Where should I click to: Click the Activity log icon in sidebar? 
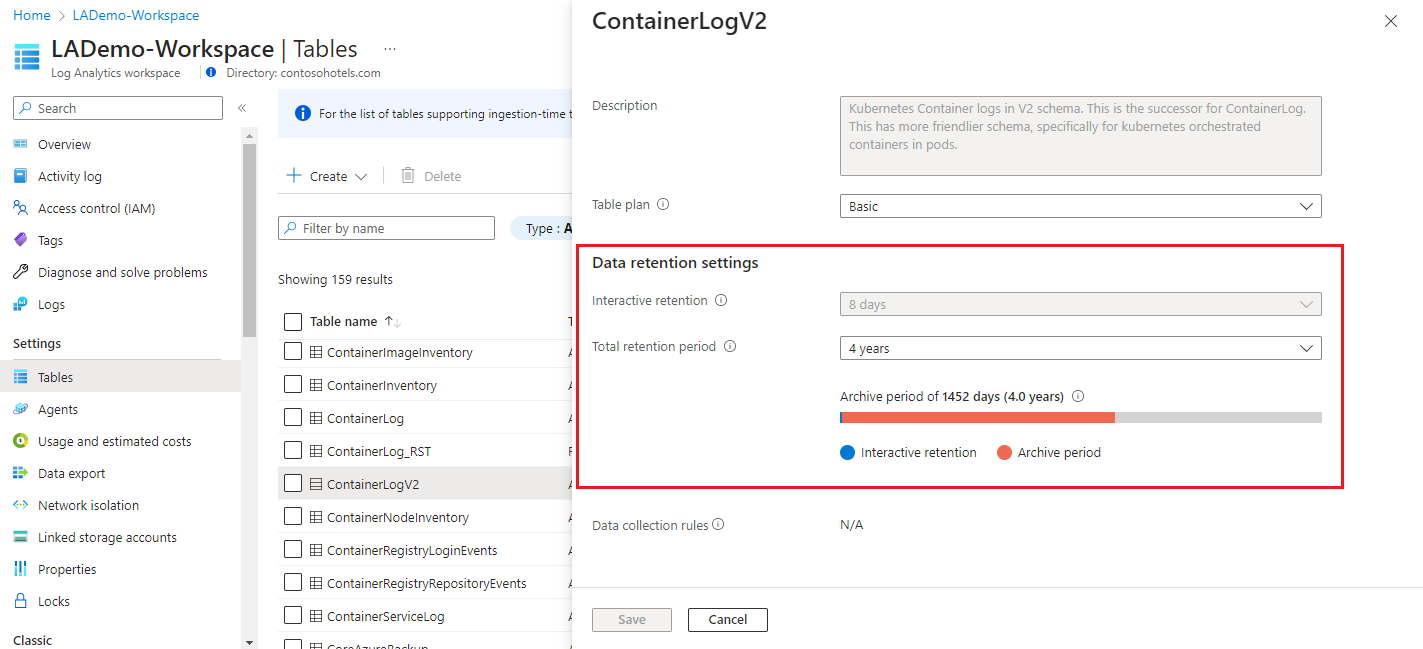20,176
